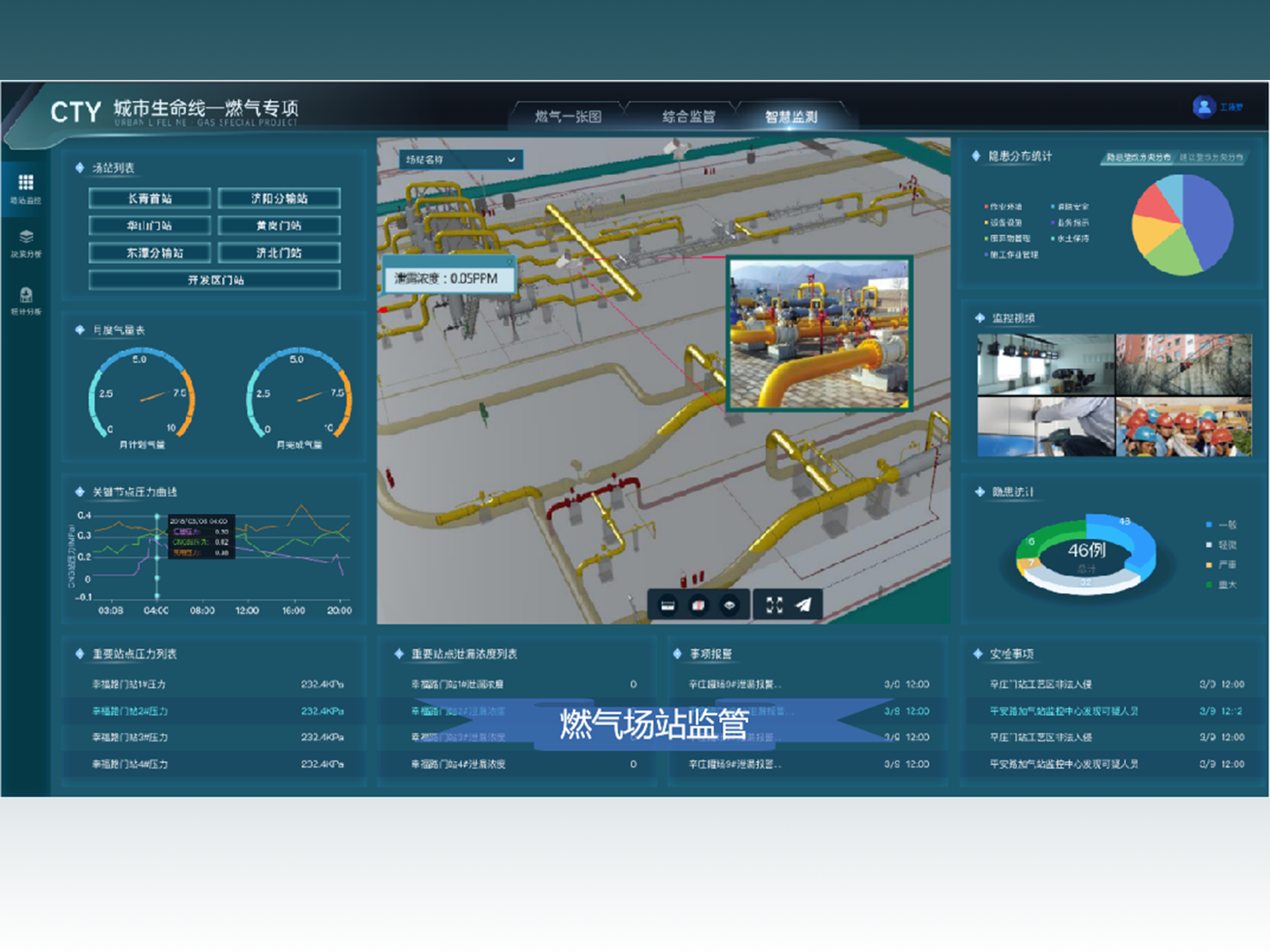Expand the 场站名称 dropdown on the map
1270x952 pixels.
[461, 159]
